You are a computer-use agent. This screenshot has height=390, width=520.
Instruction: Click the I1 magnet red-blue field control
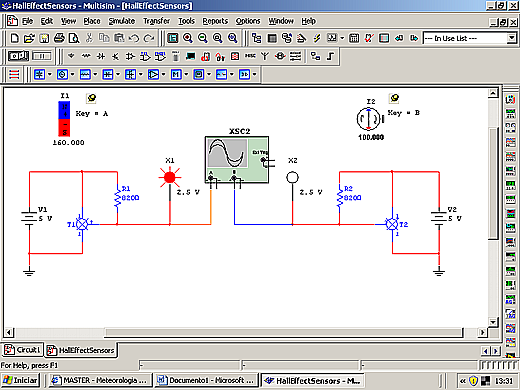pyautogui.click(x=64, y=119)
